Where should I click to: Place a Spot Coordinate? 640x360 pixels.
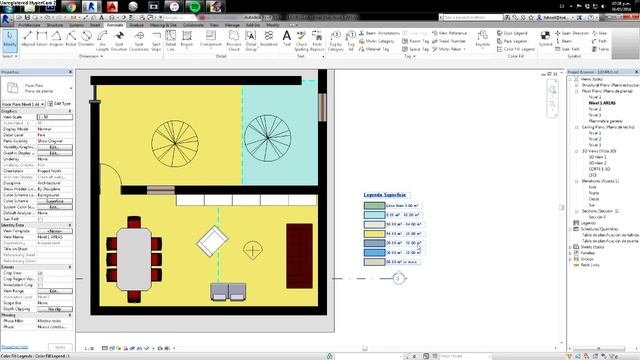(x=139, y=41)
